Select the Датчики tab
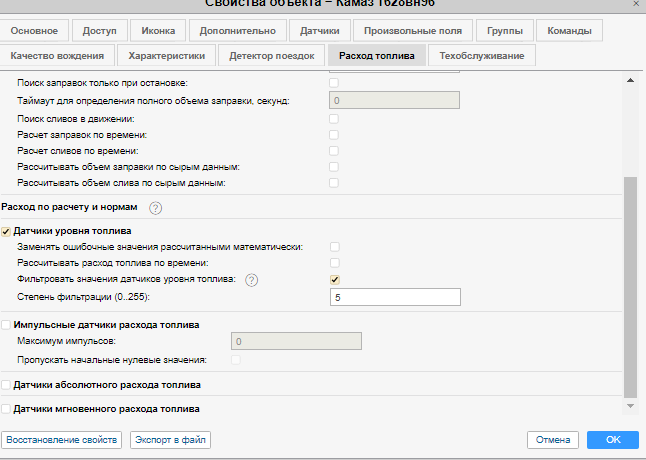646x460 pixels. tap(318, 30)
